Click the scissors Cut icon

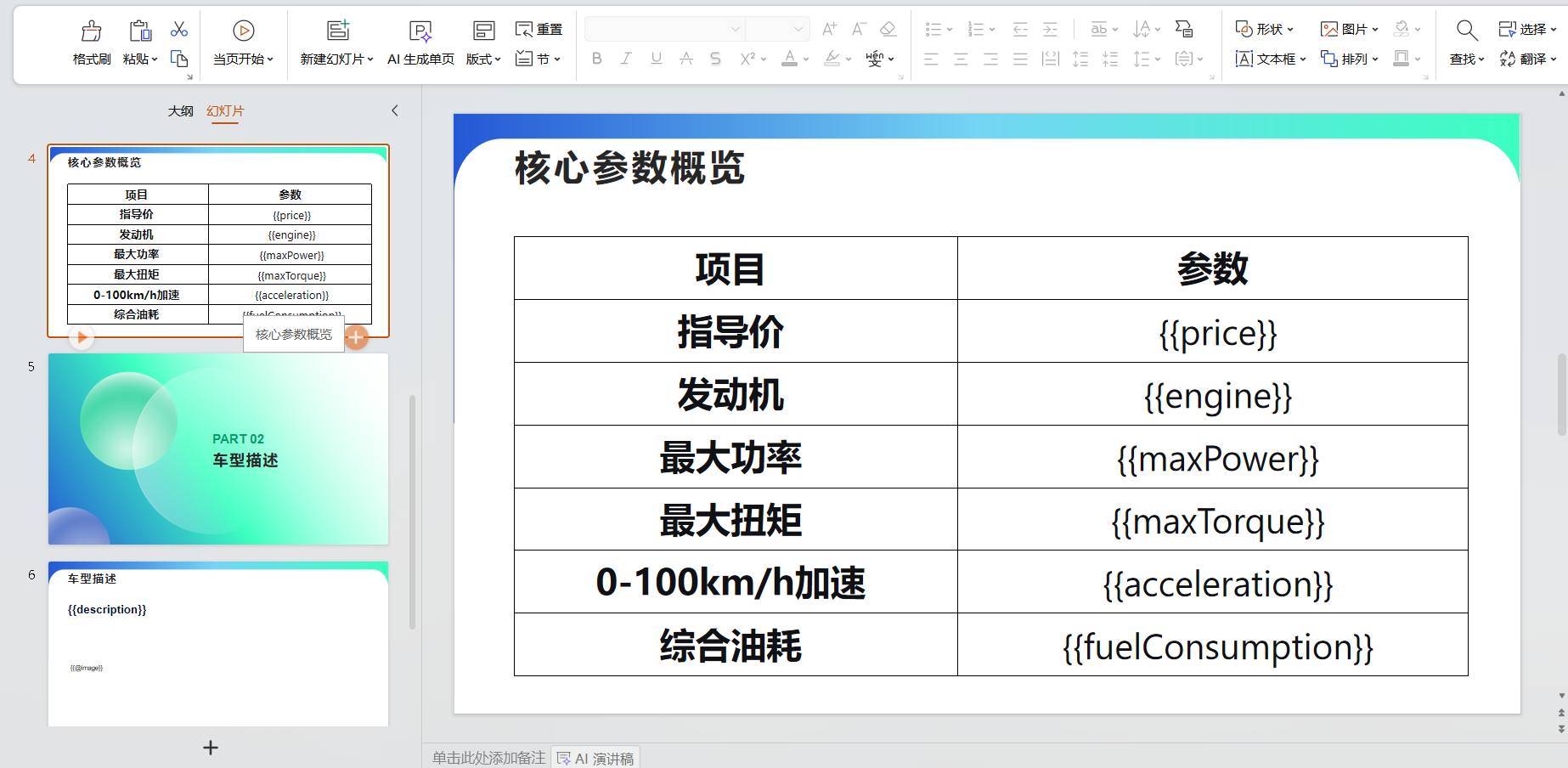[179, 30]
